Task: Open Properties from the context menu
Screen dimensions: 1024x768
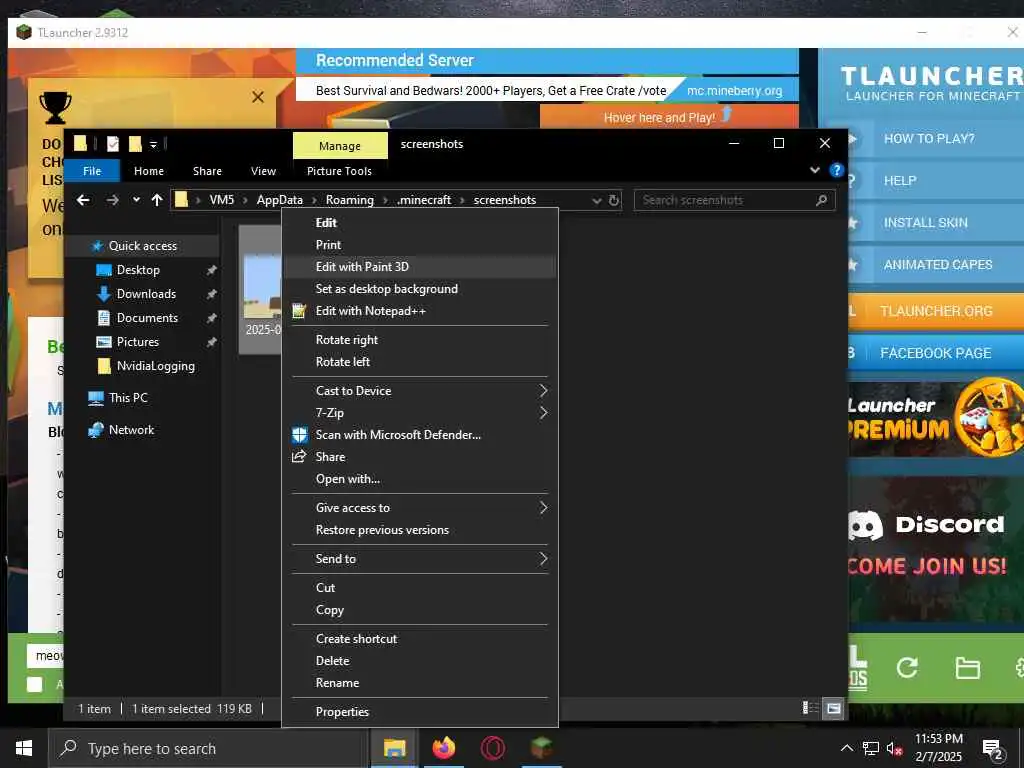Action: pyautogui.click(x=419, y=712)
